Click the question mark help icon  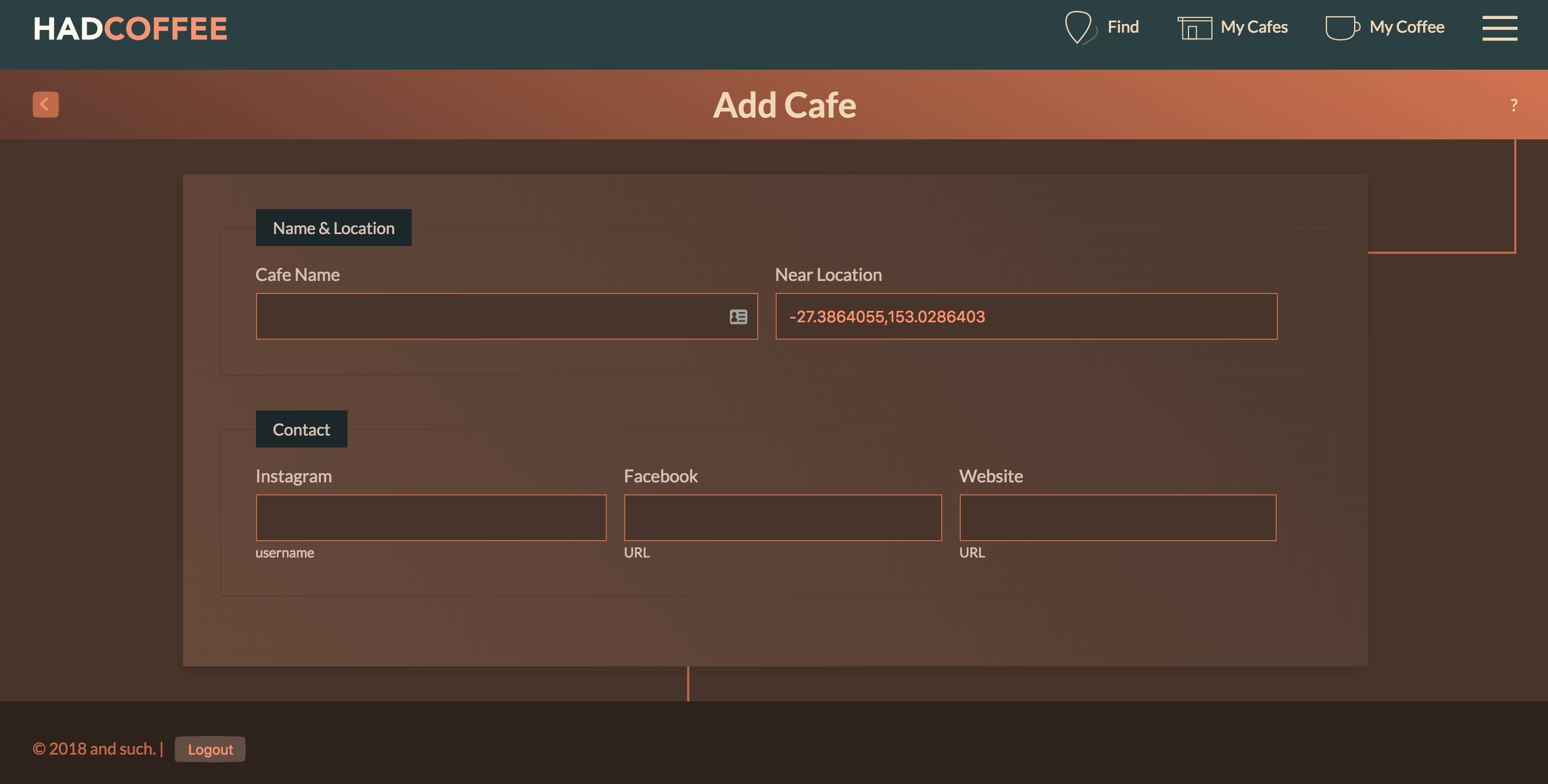click(1514, 106)
